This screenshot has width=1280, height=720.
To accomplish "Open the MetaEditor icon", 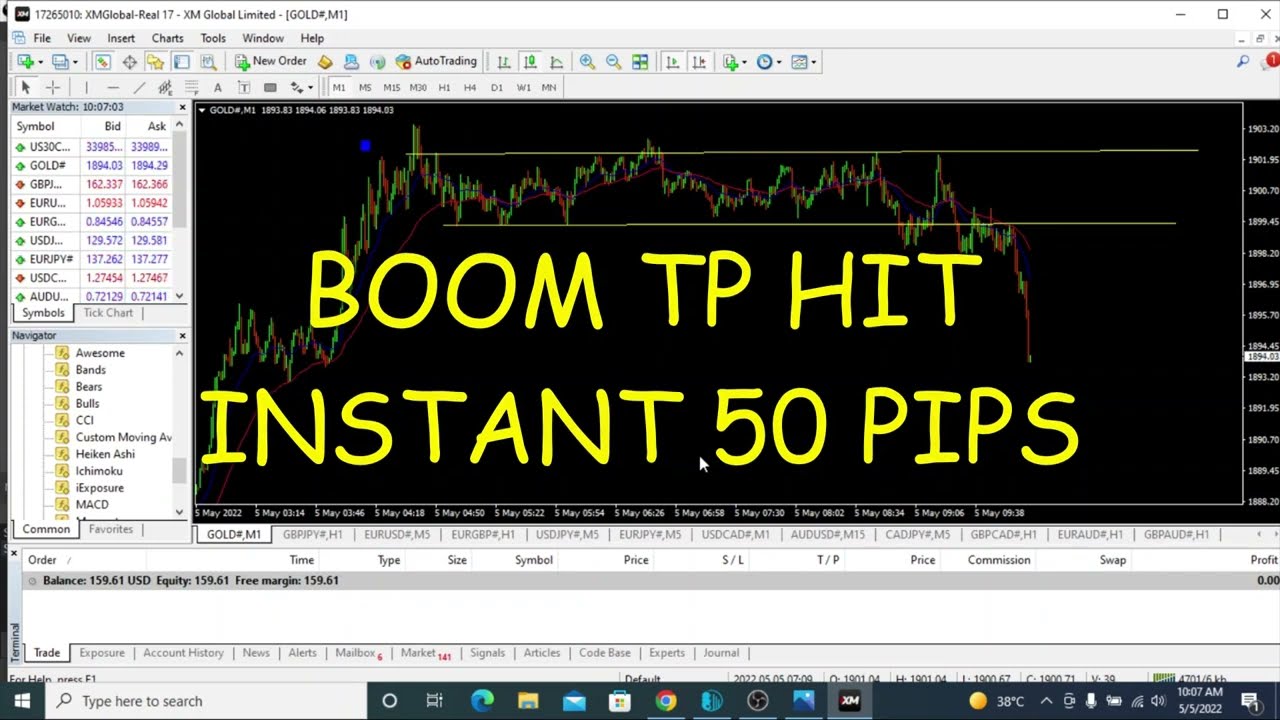I will pyautogui.click(x=325, y=62).
